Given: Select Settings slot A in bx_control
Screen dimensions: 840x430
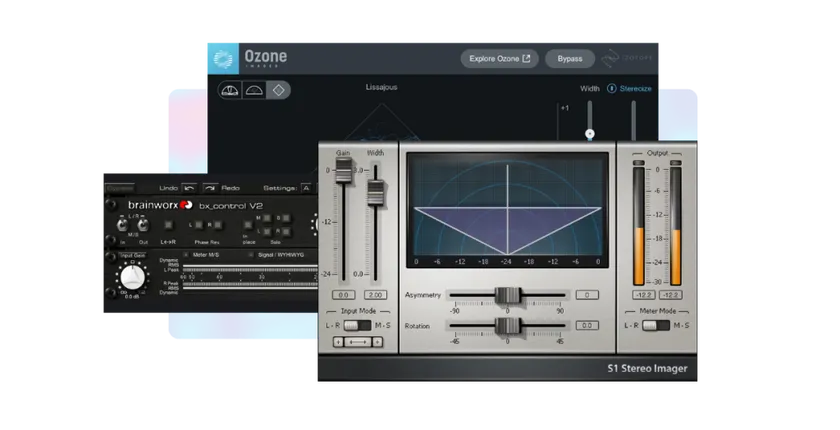Looking at the screenshot, I should point(305,188).
